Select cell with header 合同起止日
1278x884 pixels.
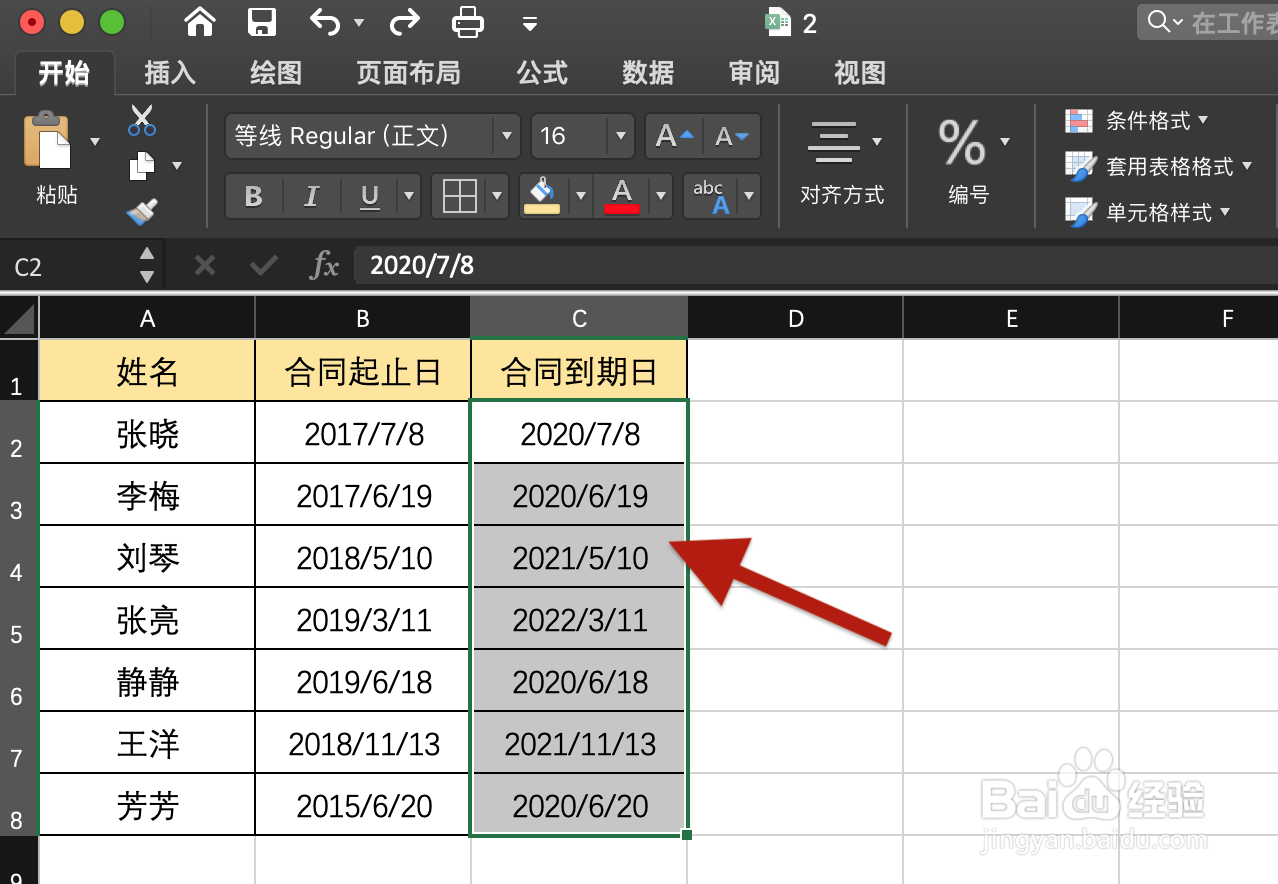(363, 372)
